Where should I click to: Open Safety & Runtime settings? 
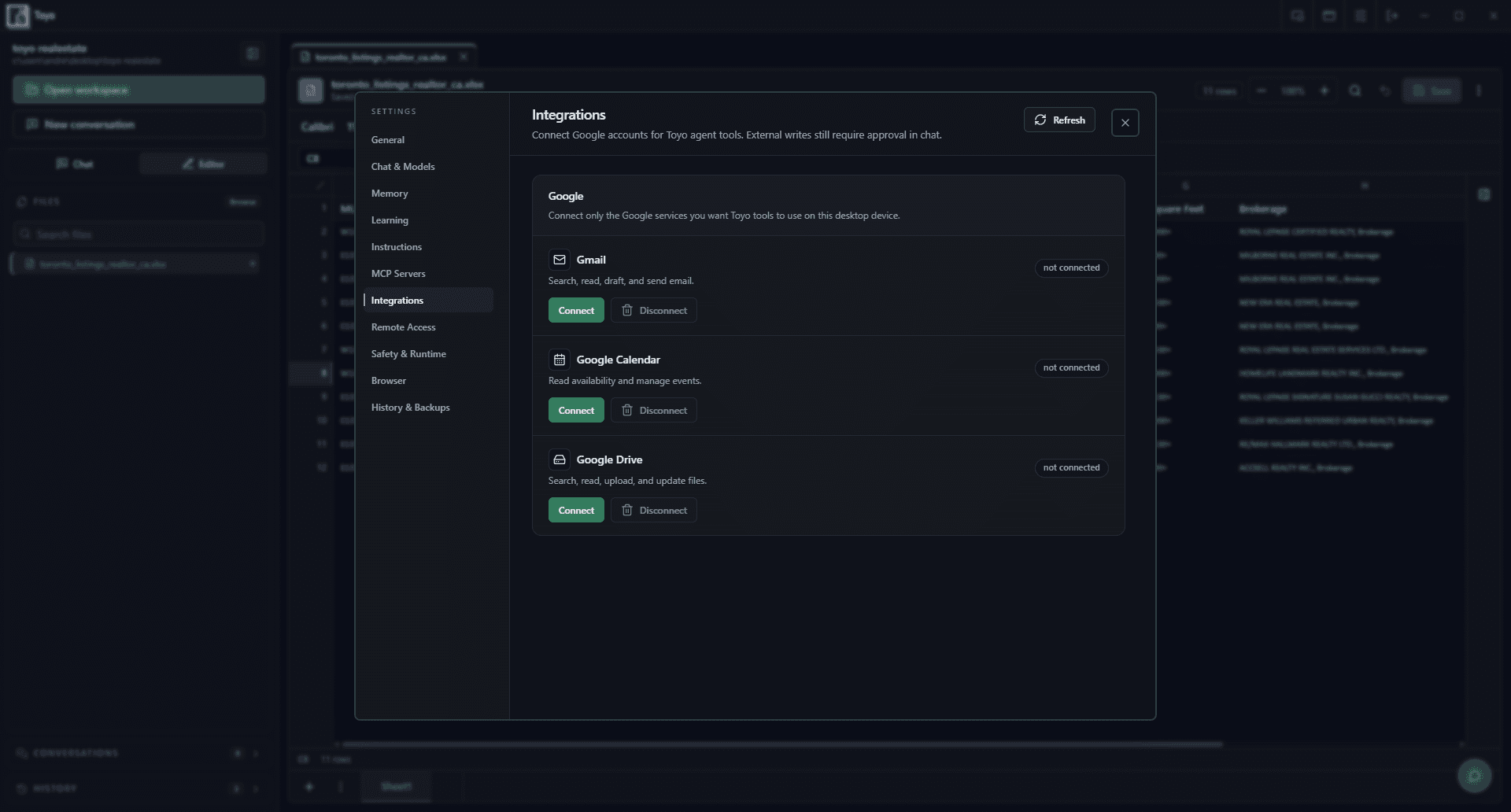tap(428, 354)
